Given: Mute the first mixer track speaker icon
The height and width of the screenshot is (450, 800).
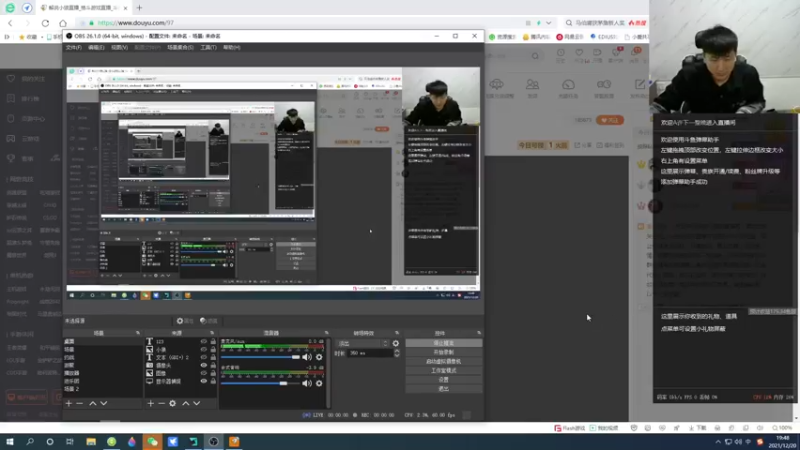Looking at the screenshot, I should [x=307, y=357].
